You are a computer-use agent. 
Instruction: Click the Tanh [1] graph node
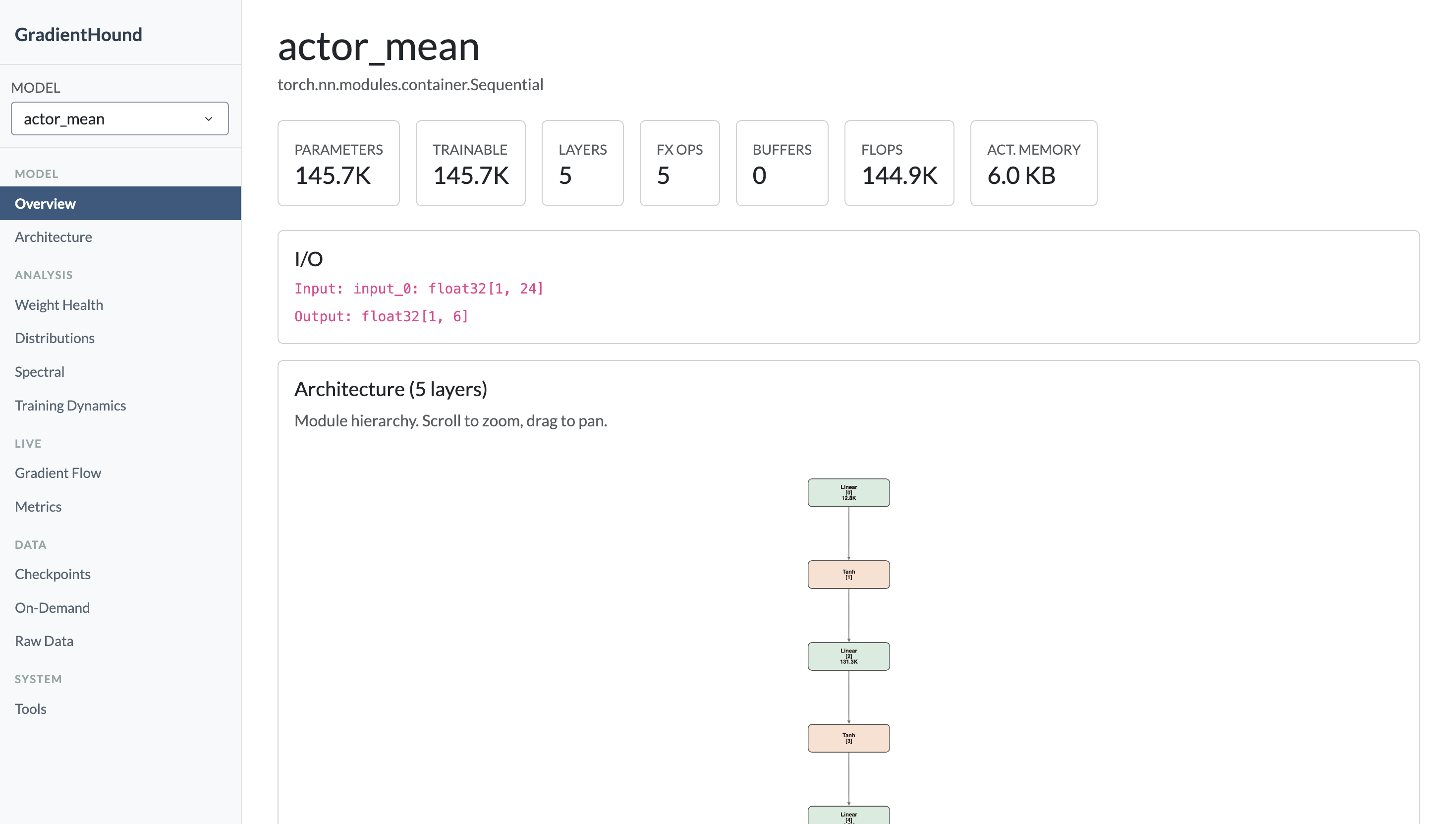pyautogui.click(x=848, y=575)
